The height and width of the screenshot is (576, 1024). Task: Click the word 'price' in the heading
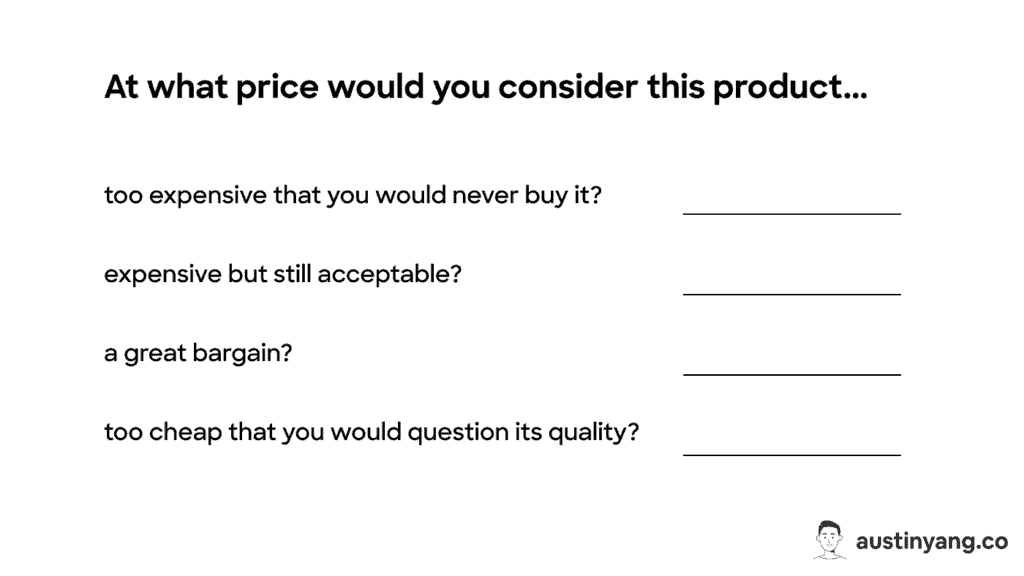[277, 89]
